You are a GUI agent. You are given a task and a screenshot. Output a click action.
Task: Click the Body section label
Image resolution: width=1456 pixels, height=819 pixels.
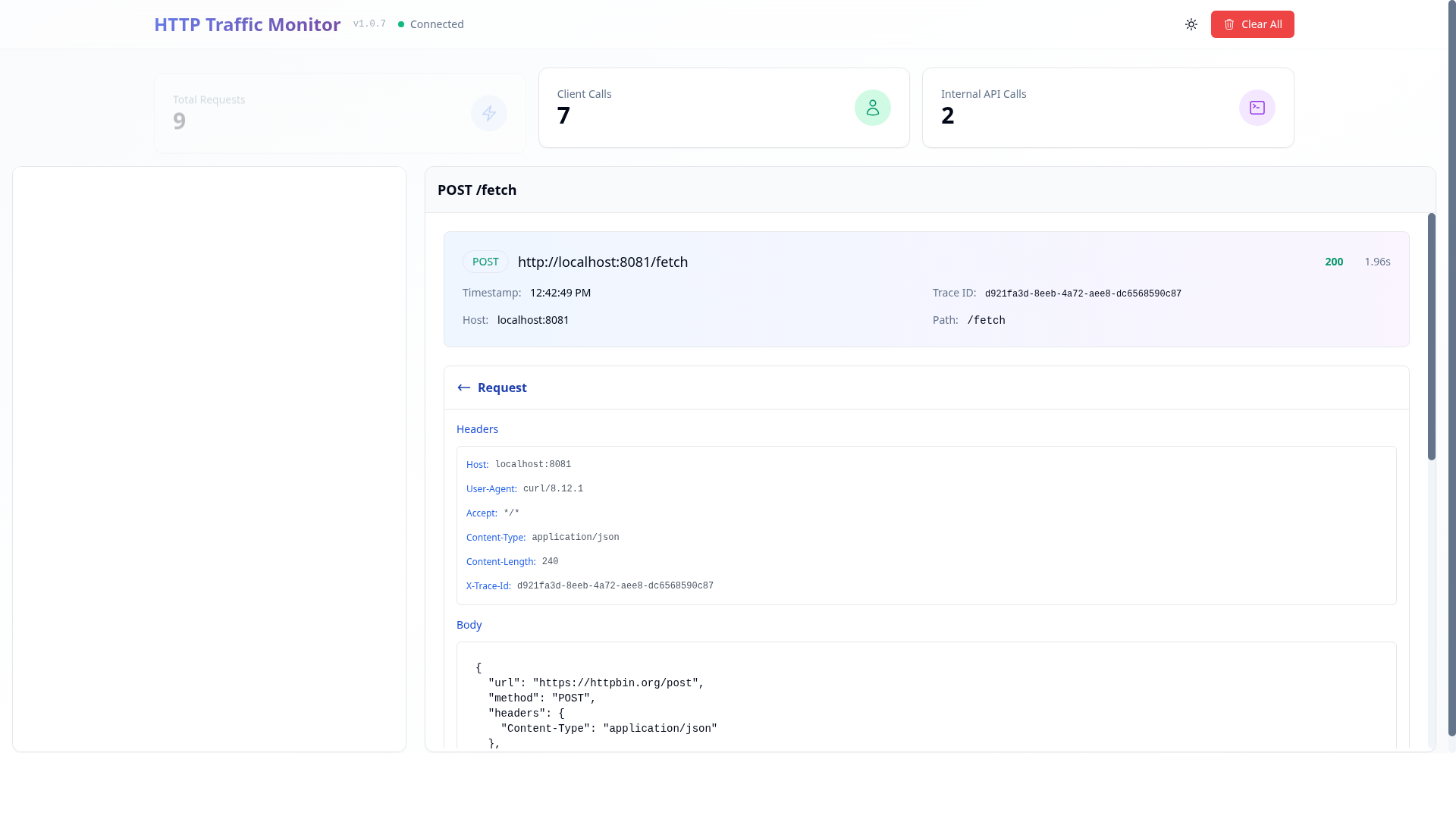coord(469,625)
